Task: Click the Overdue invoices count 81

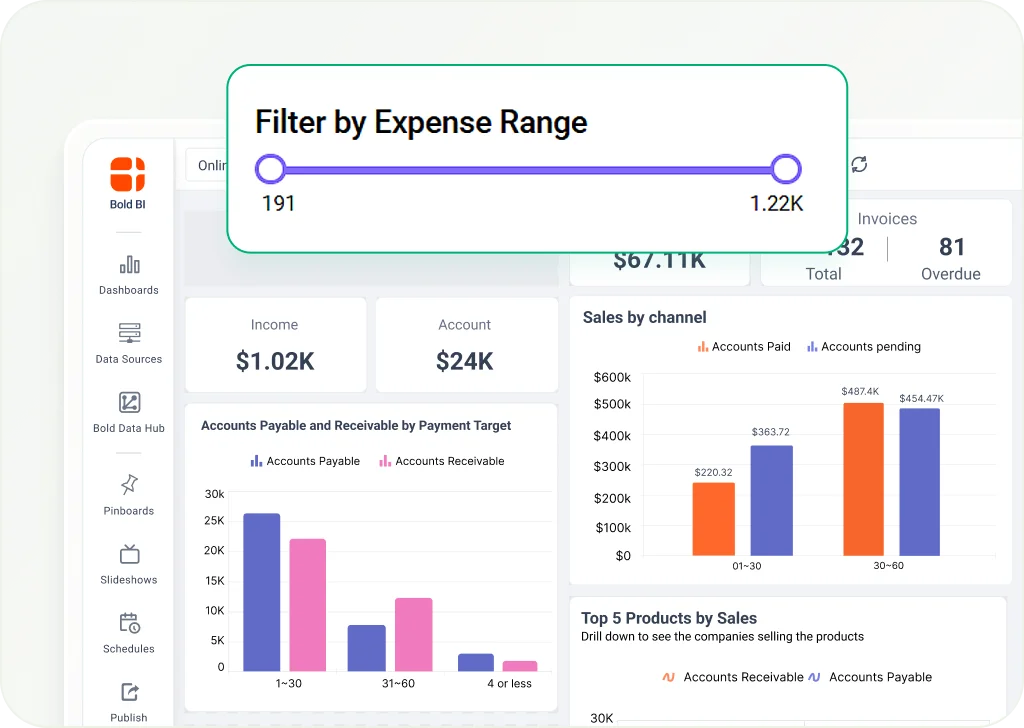Action: pyautogui.click(x=951, y=247)
